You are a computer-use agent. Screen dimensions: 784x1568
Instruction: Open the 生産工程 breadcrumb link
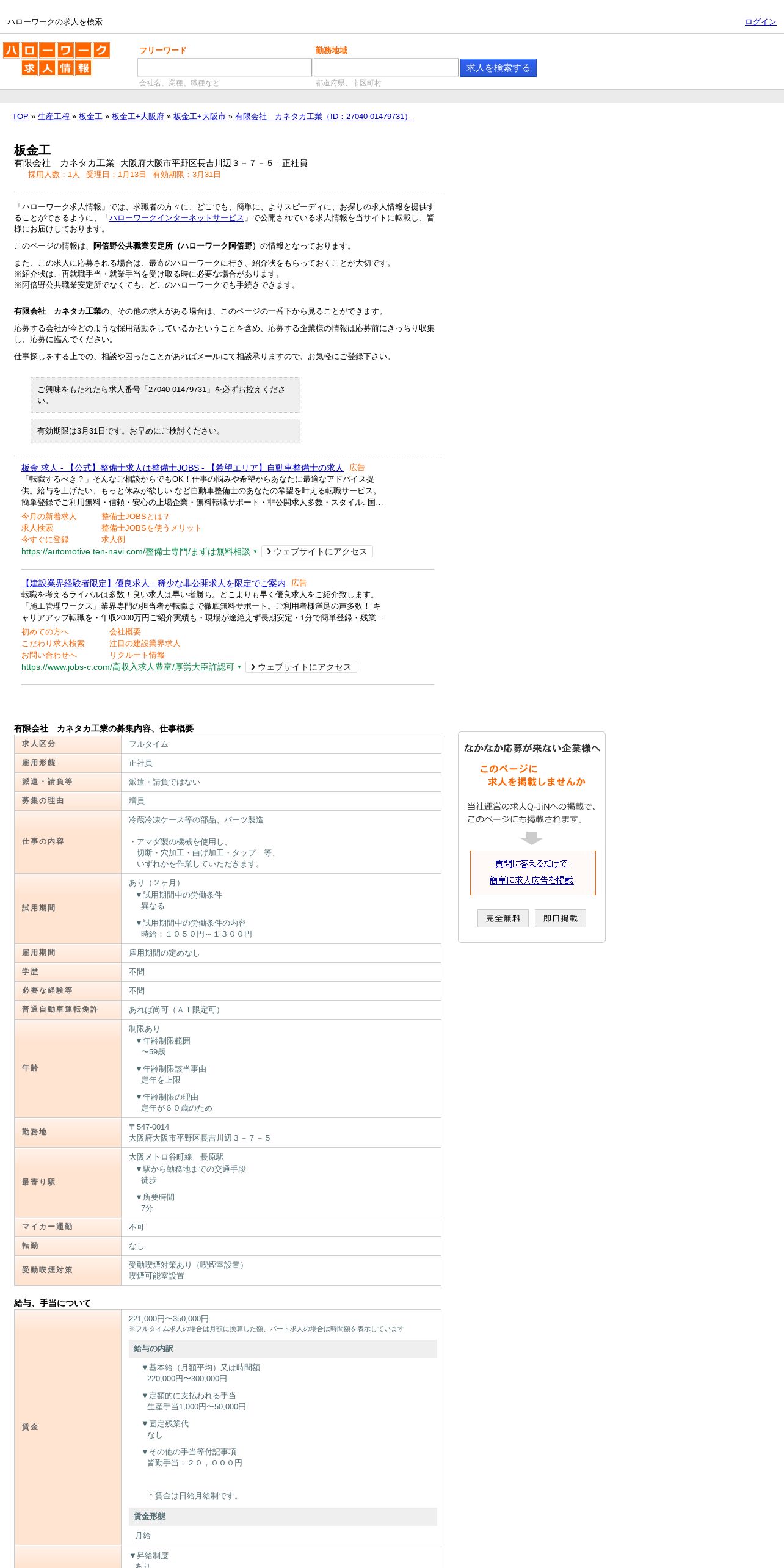[x=54, y=117]
